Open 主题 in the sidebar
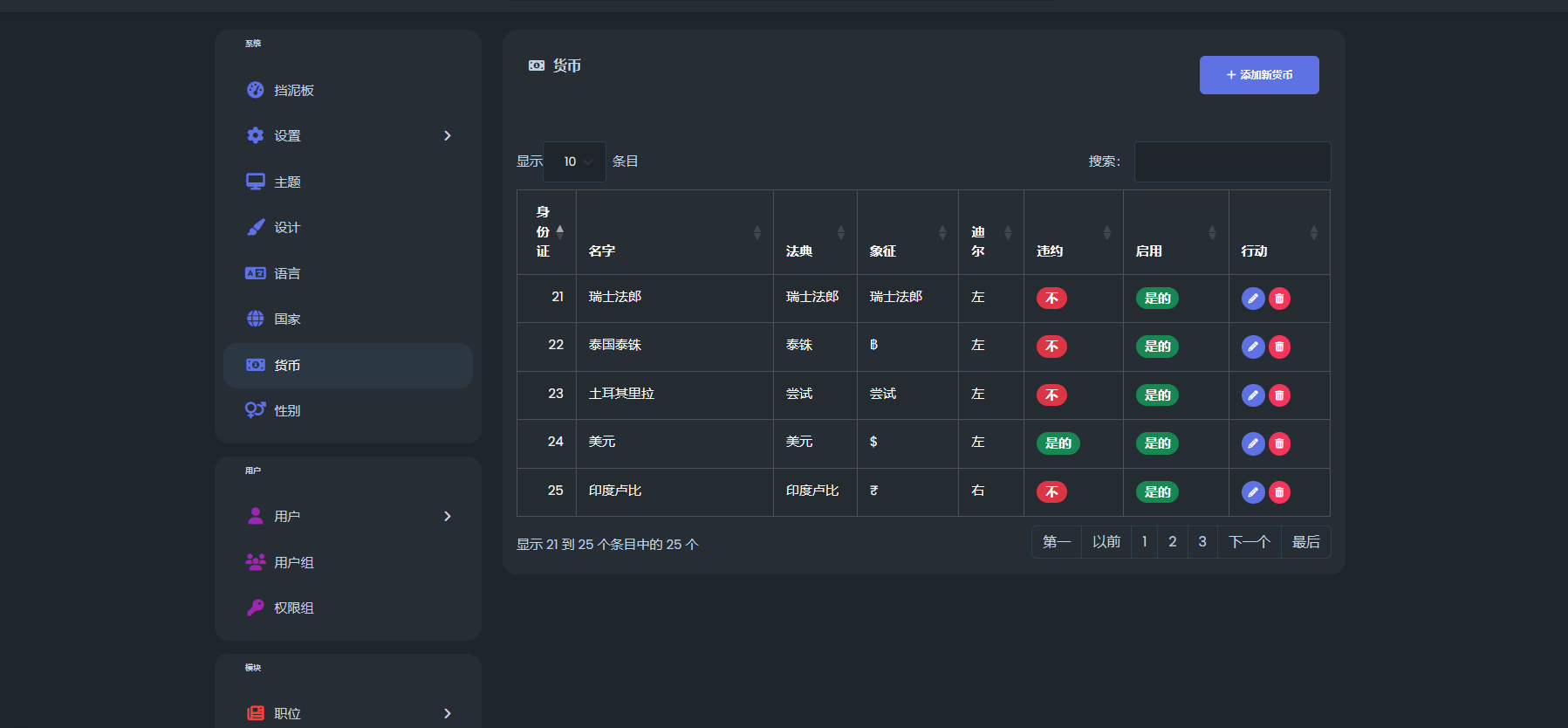This screenshot has height=728, width=1568. pos(287,182)
